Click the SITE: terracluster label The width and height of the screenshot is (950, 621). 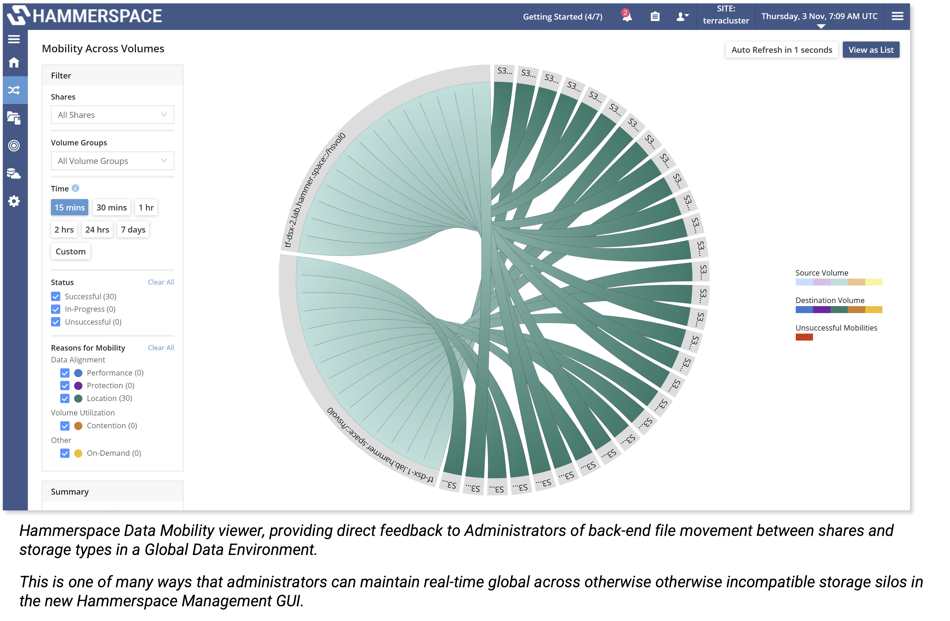pos(726,15)
